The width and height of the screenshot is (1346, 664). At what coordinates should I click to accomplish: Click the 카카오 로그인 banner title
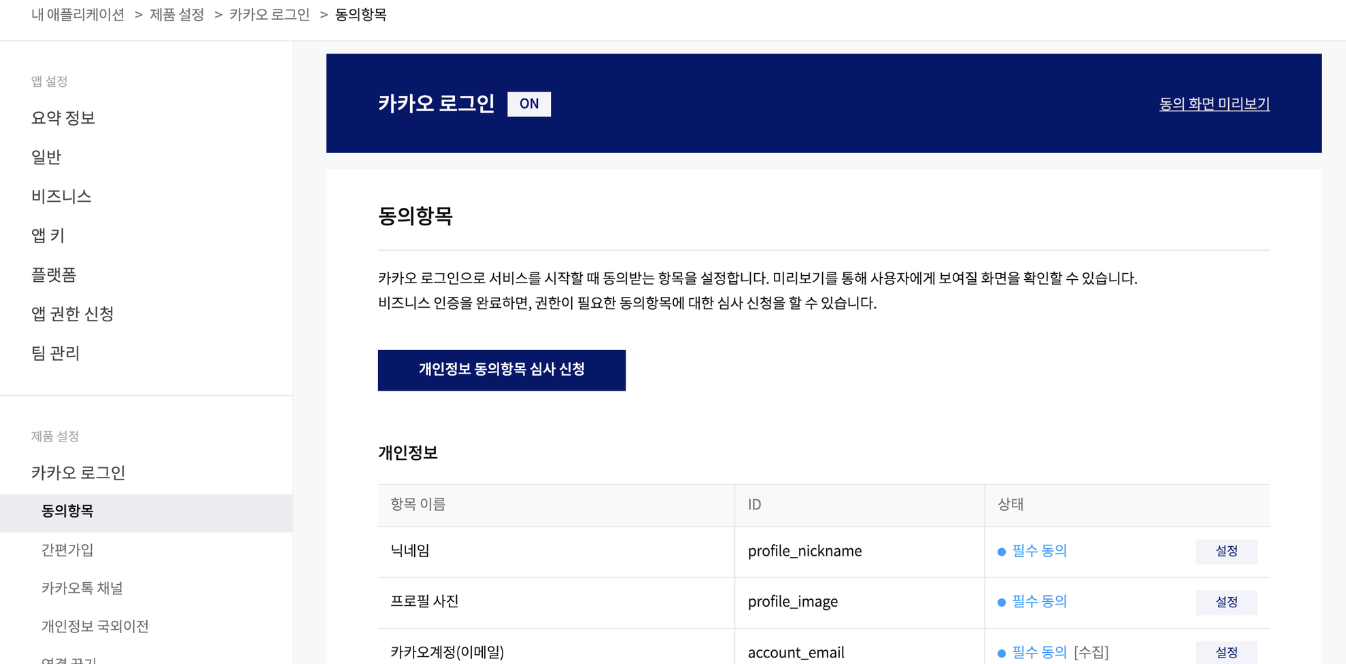[x=437, y=104]
